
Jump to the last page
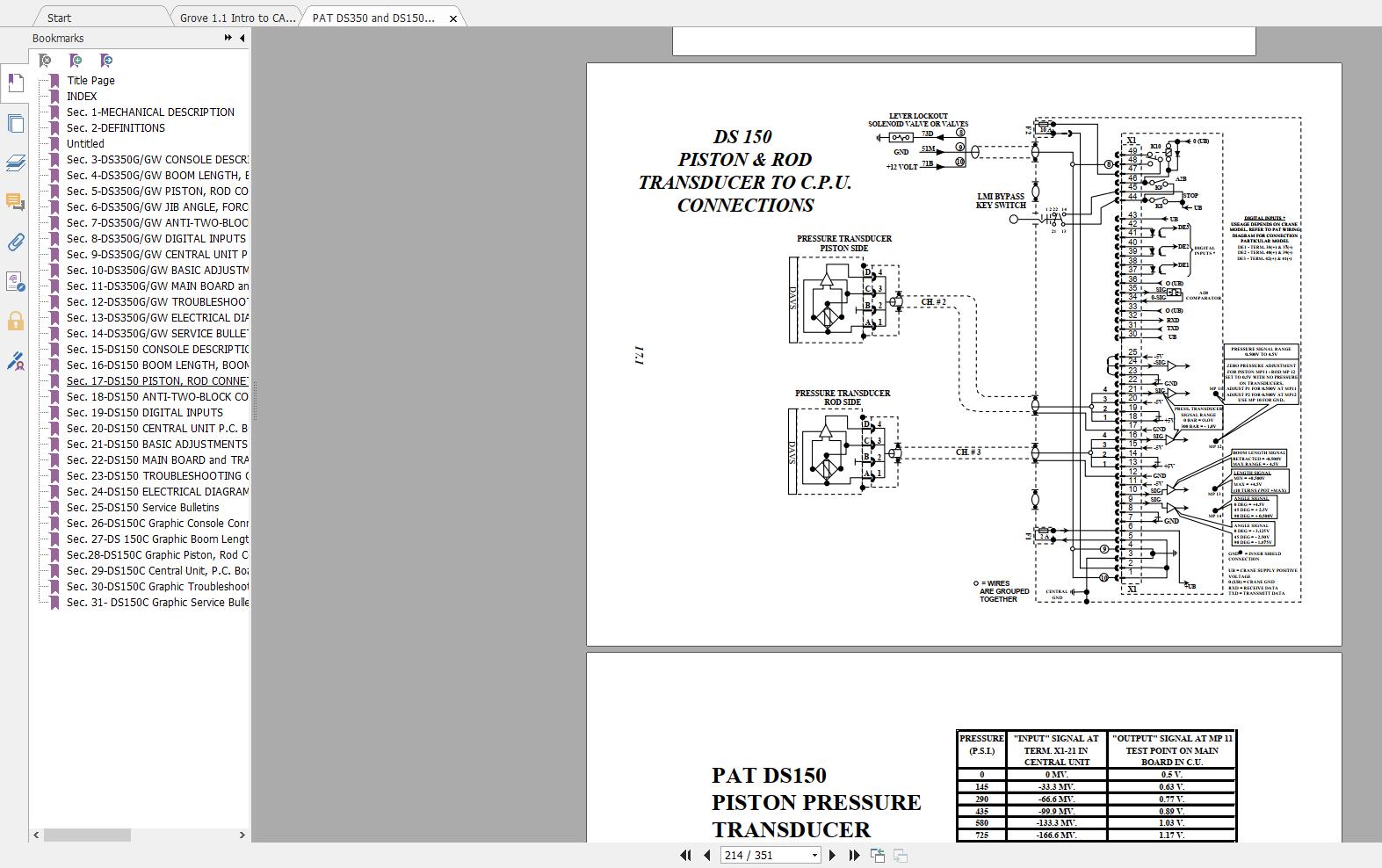854,855
